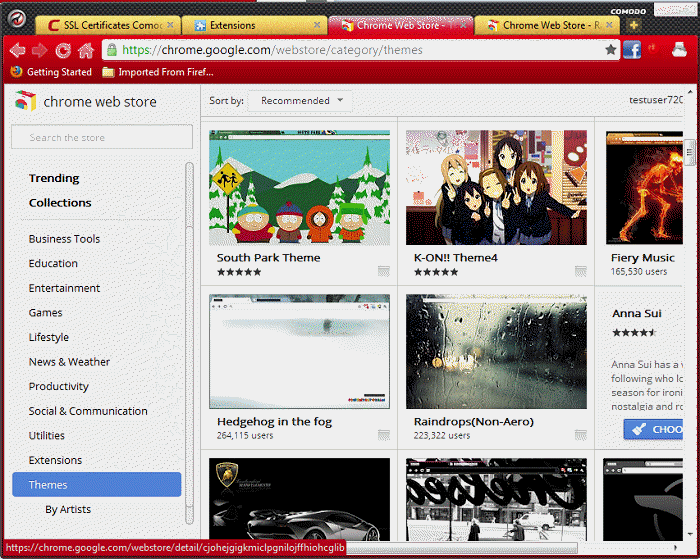Click '264,115 users' text
The image size is (700, 559).
245,435
